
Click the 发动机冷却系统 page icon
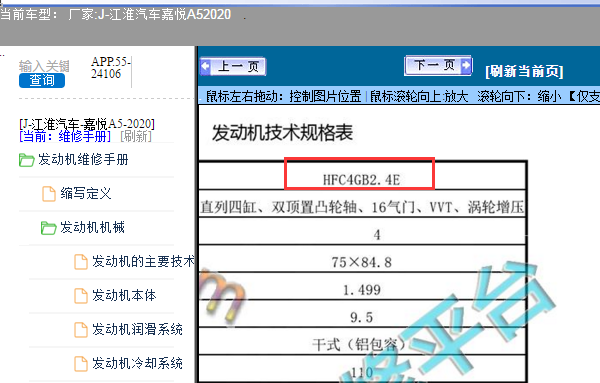coord(80,364)
